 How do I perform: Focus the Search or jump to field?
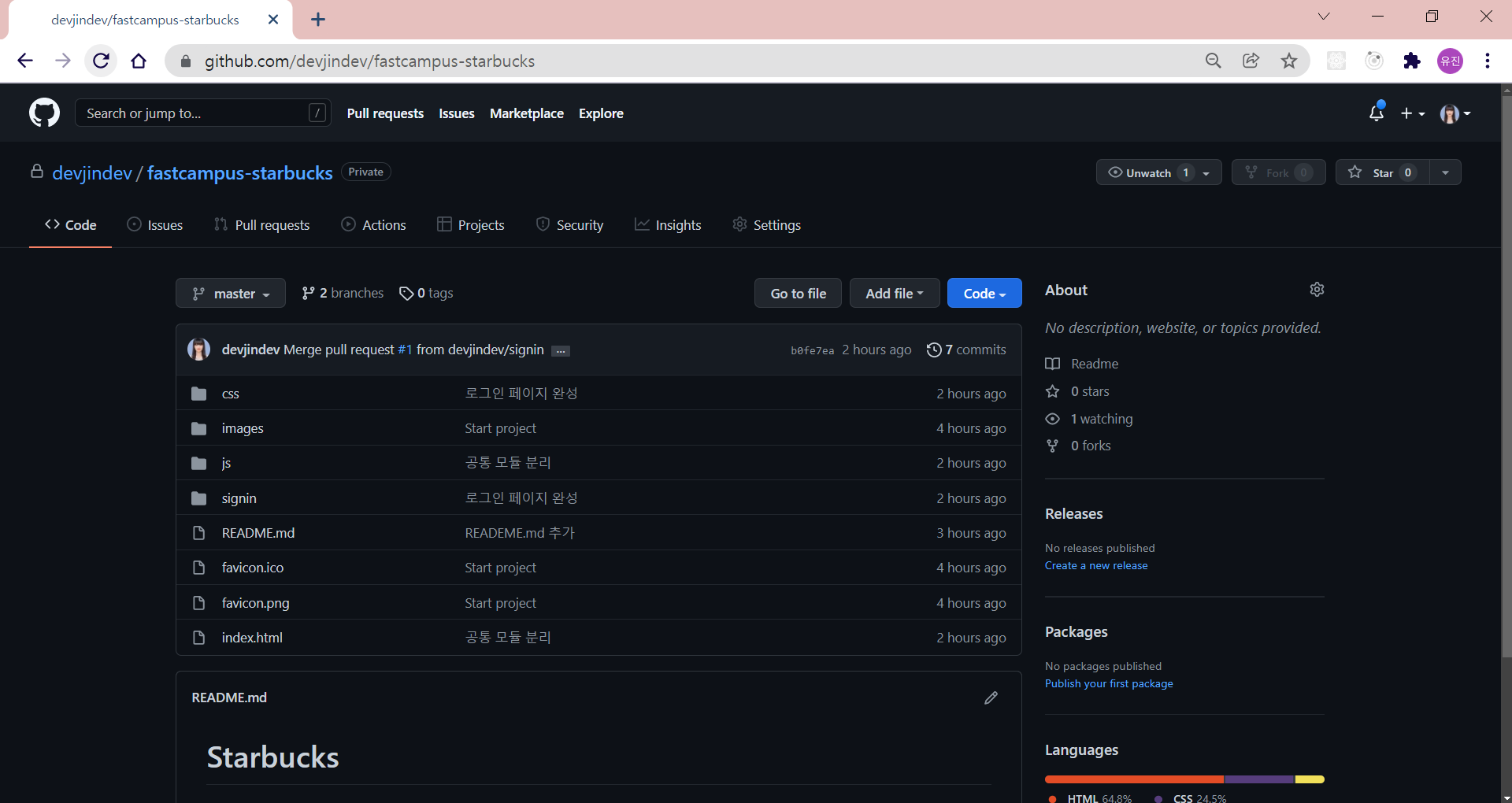pos(202,113)
